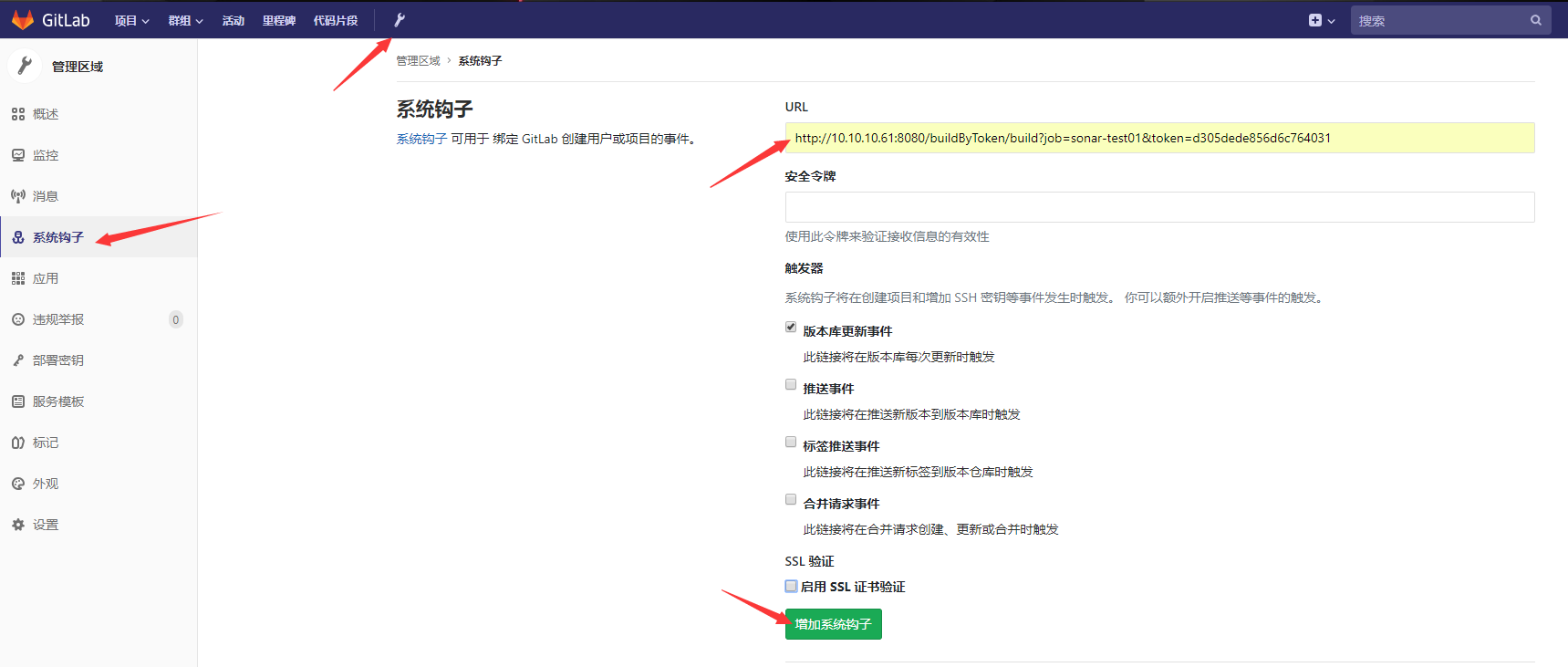The height and width of the screenshot is (667, 1568).
Task: Open 代码片段 in the top navigation
Action: tap(336, 20)
